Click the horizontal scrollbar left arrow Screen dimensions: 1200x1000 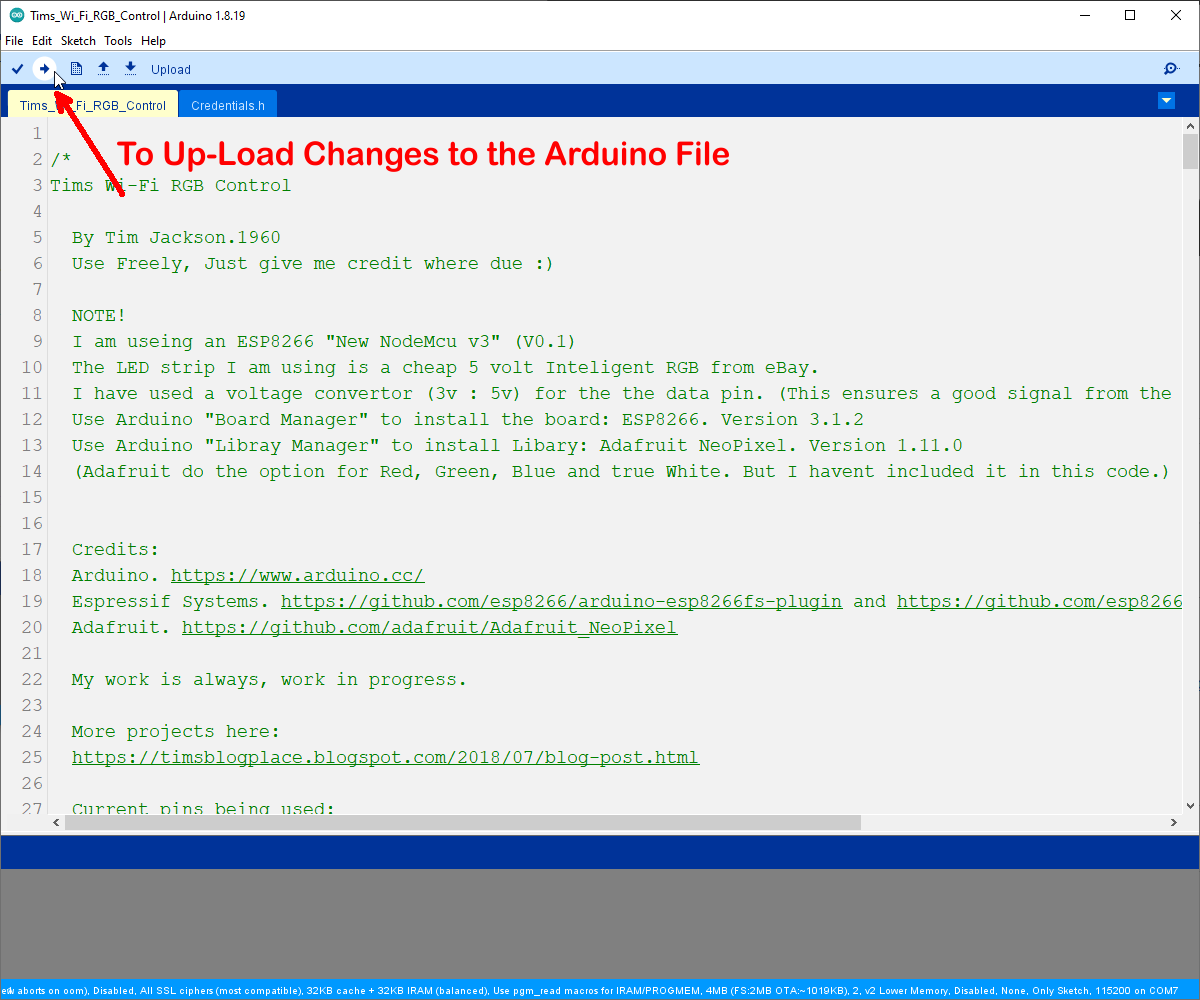pyautogui.click(x=57, y=822)
